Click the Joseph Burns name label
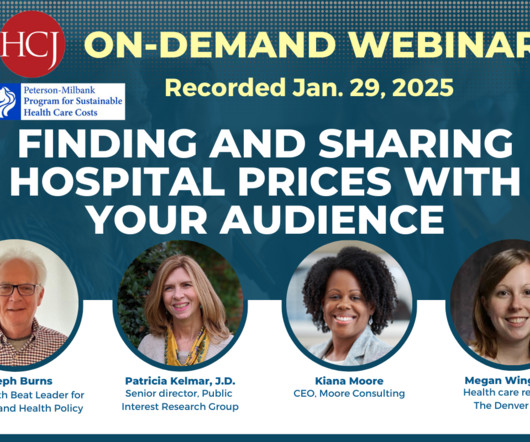 click(26, 381)
